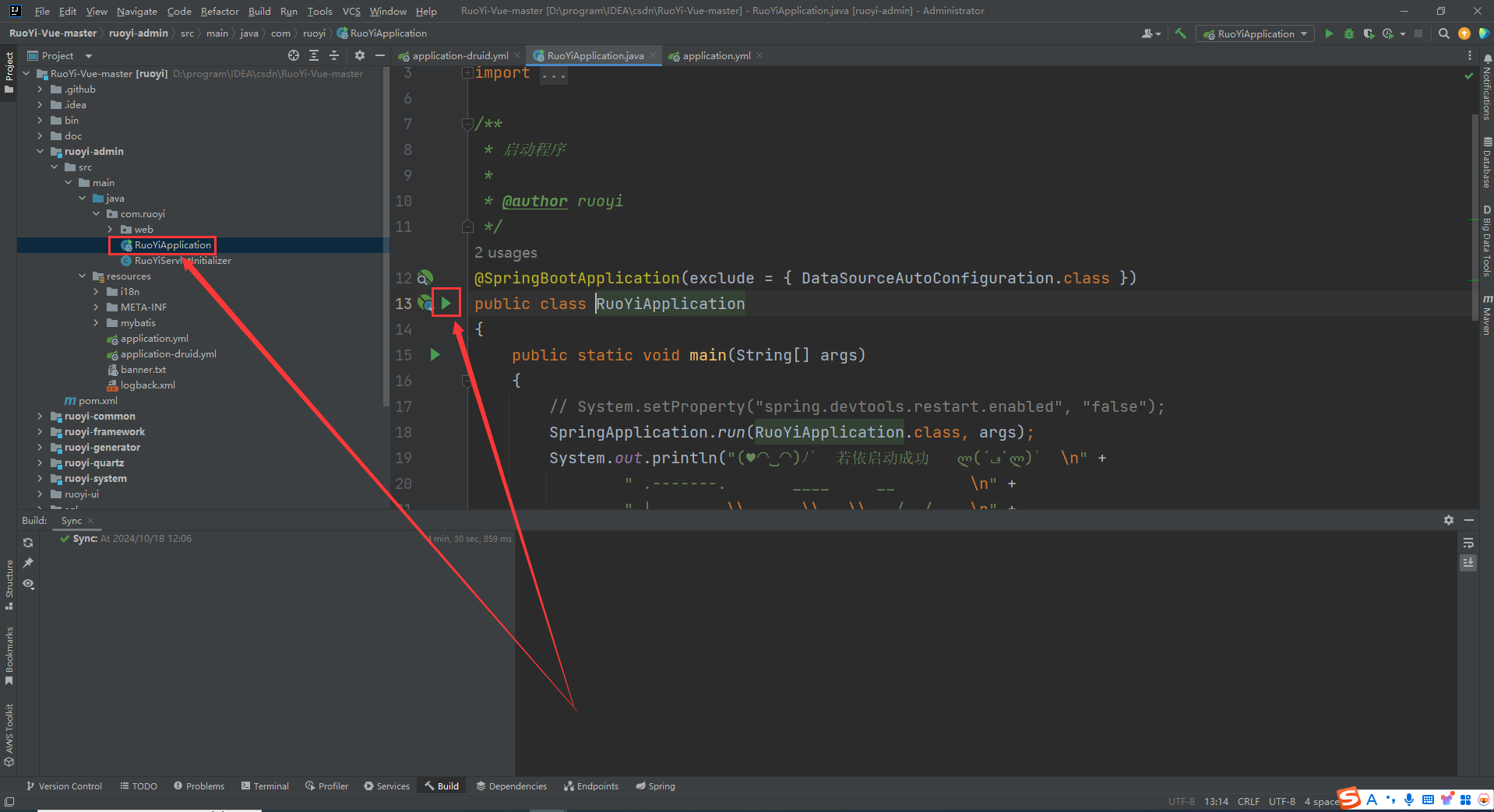The height and width of the screenshot is (812, 1494).
Task: Open Project panel gear options
Action: (360, 55)
